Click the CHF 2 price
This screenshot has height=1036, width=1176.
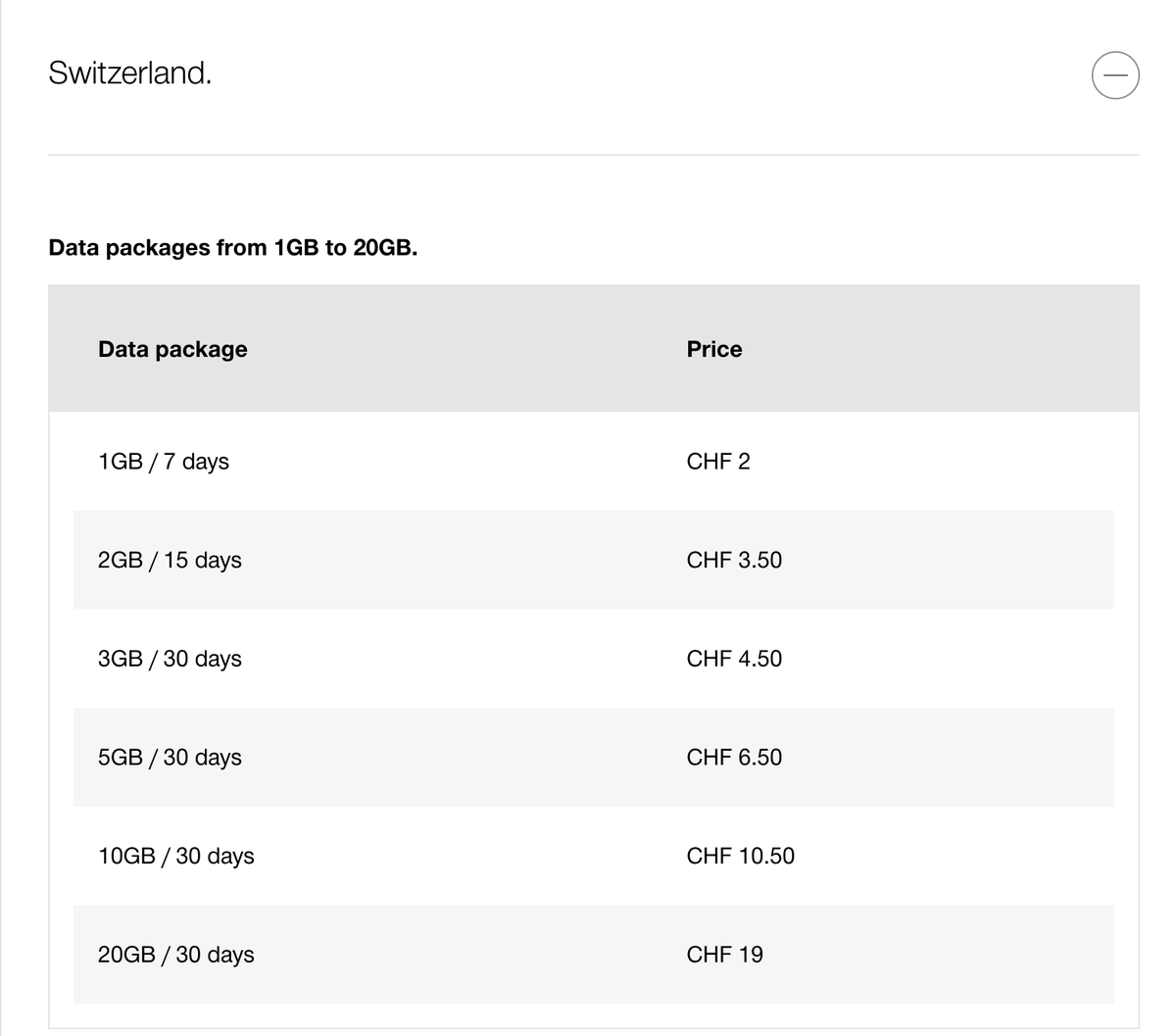coord(718,461)
